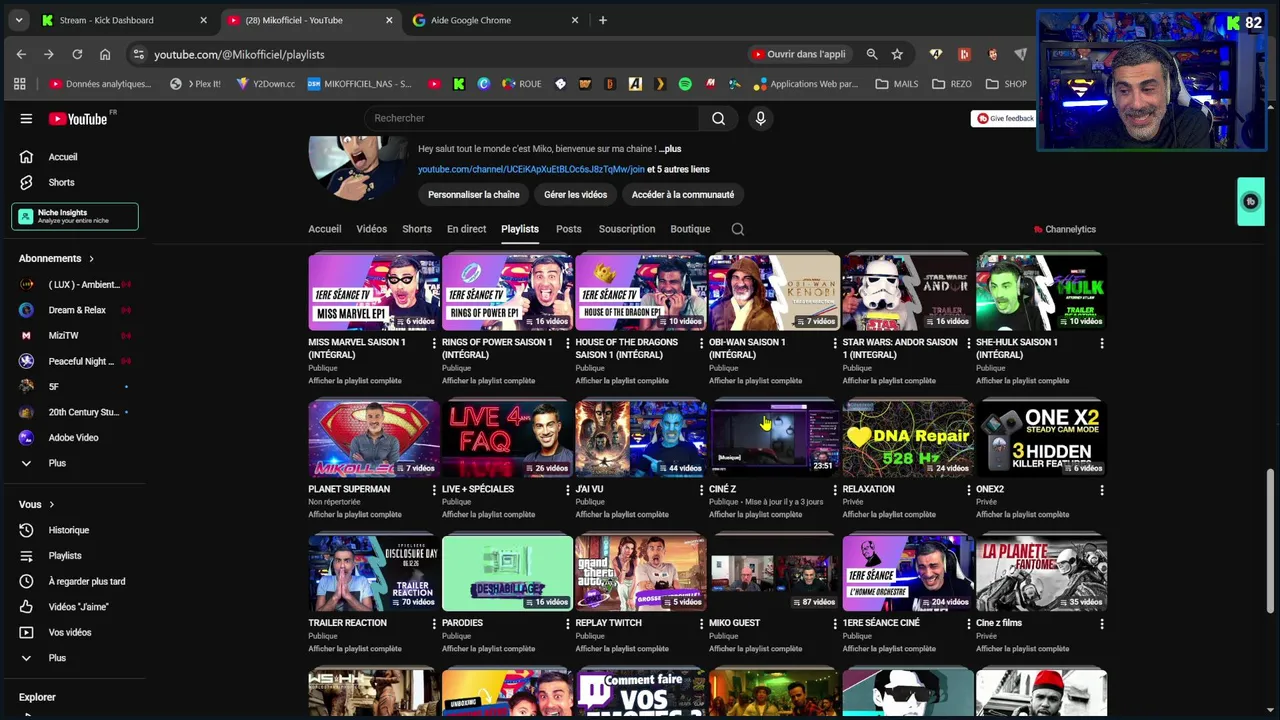Click the YouTube search input field
1280x720 pixels.
530,118
